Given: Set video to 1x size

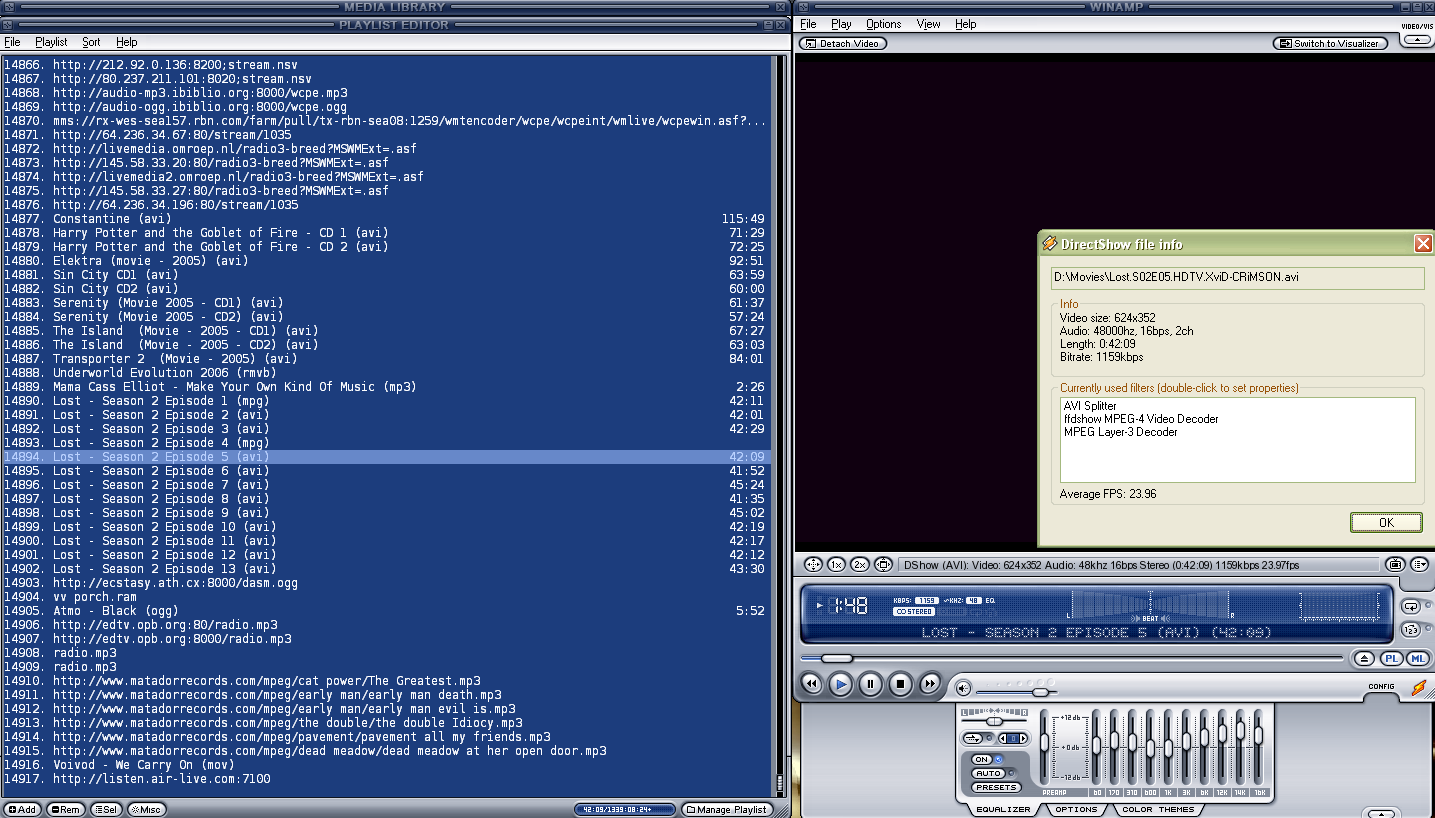Looking at the screenshot, I should click(x=836, y=565).
